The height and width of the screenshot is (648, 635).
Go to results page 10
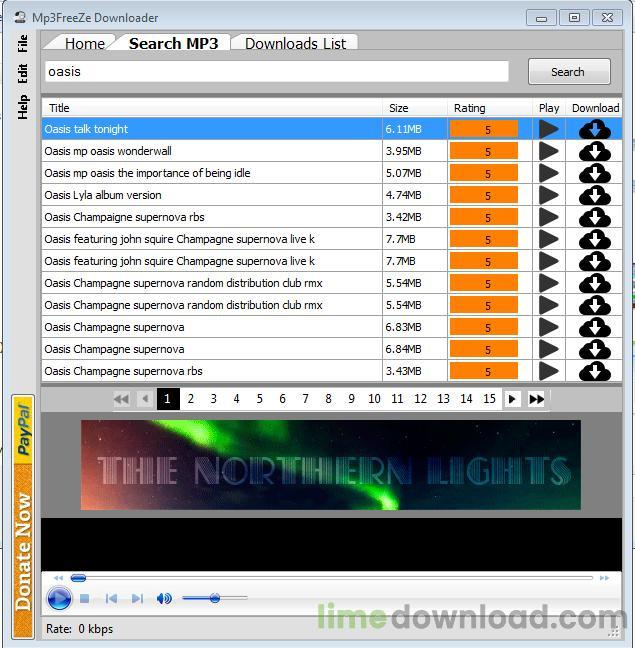tap(374, 399)
